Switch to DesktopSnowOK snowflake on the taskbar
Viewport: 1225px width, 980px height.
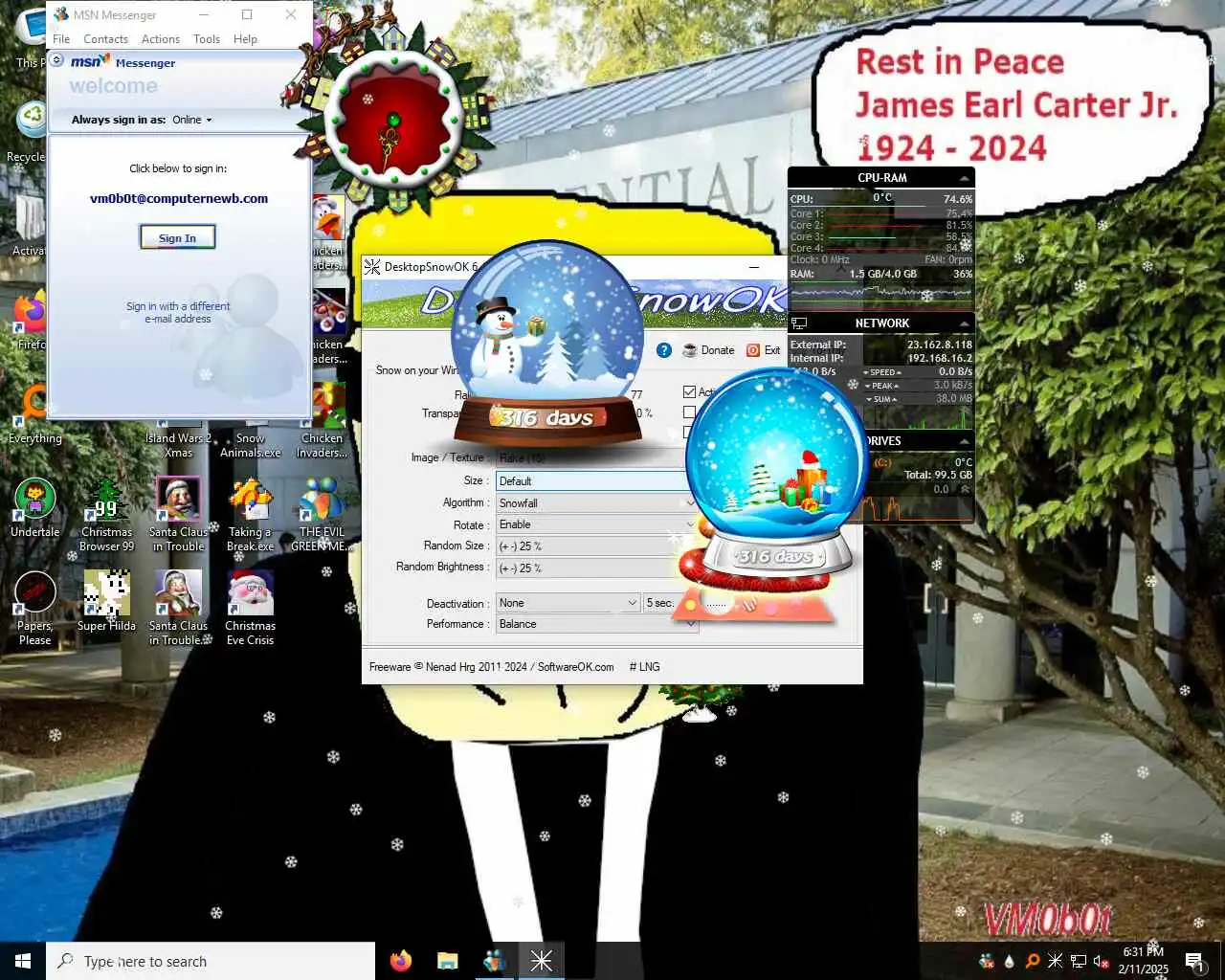coord(541,961)
